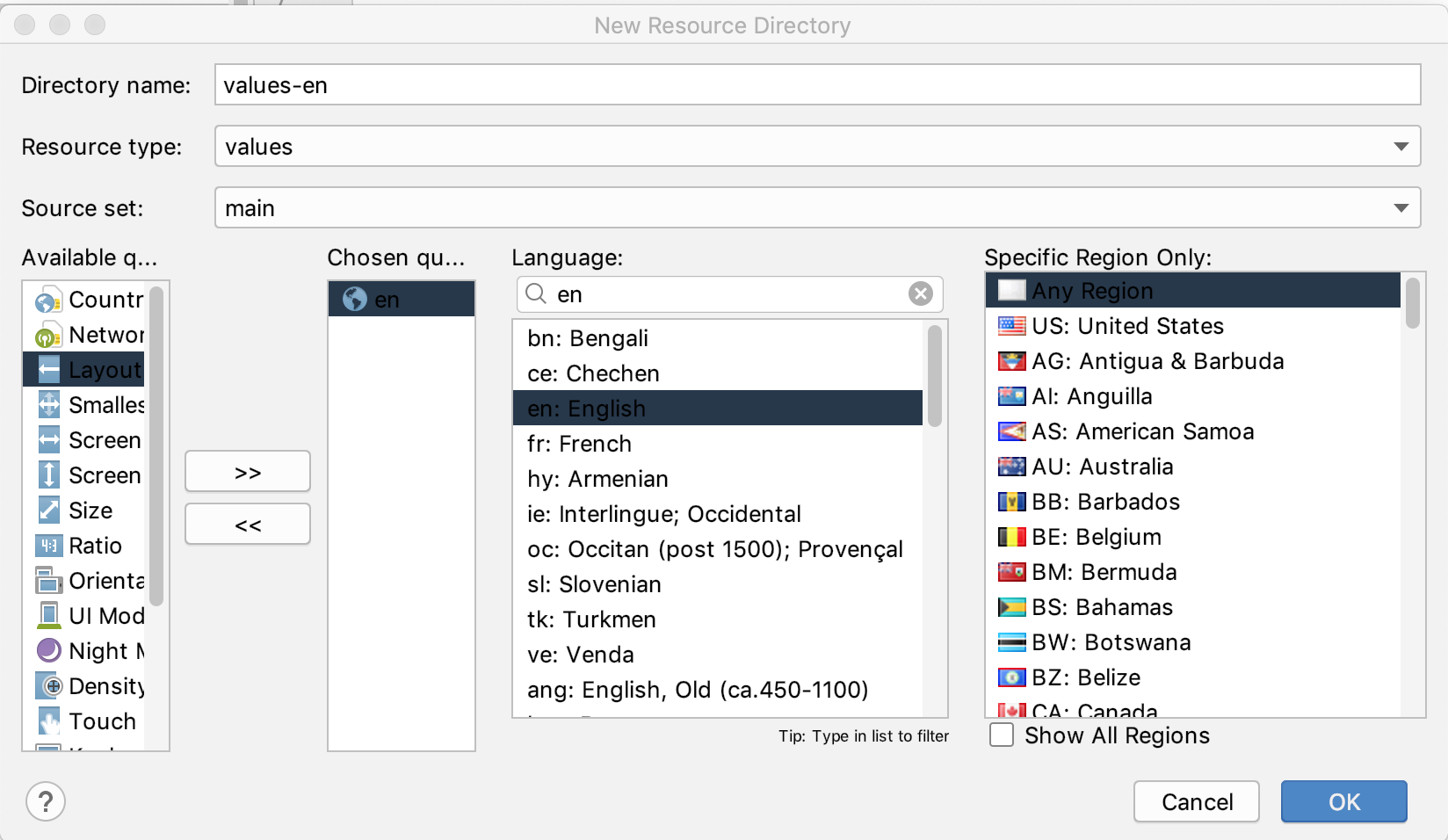Pick the Screen Width qualifier icon
The image size is (1448, 840).
coord(49,440)
